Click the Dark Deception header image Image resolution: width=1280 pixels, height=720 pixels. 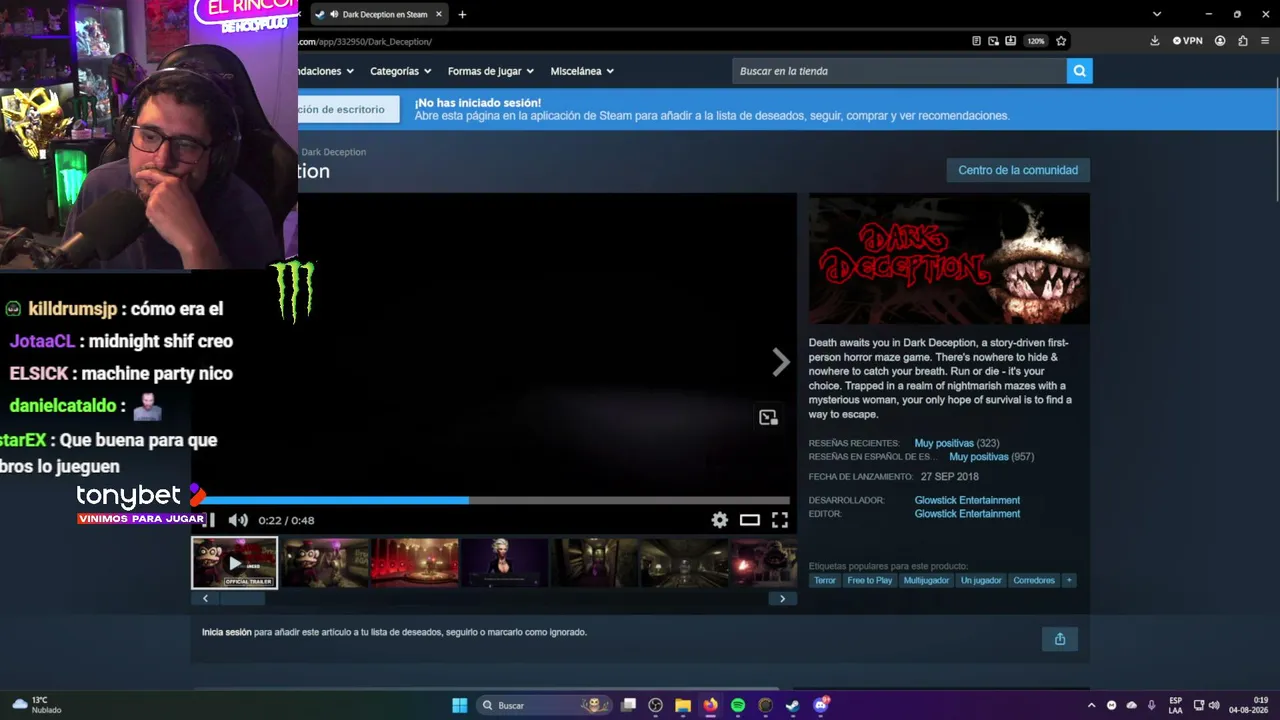(949, 259)
